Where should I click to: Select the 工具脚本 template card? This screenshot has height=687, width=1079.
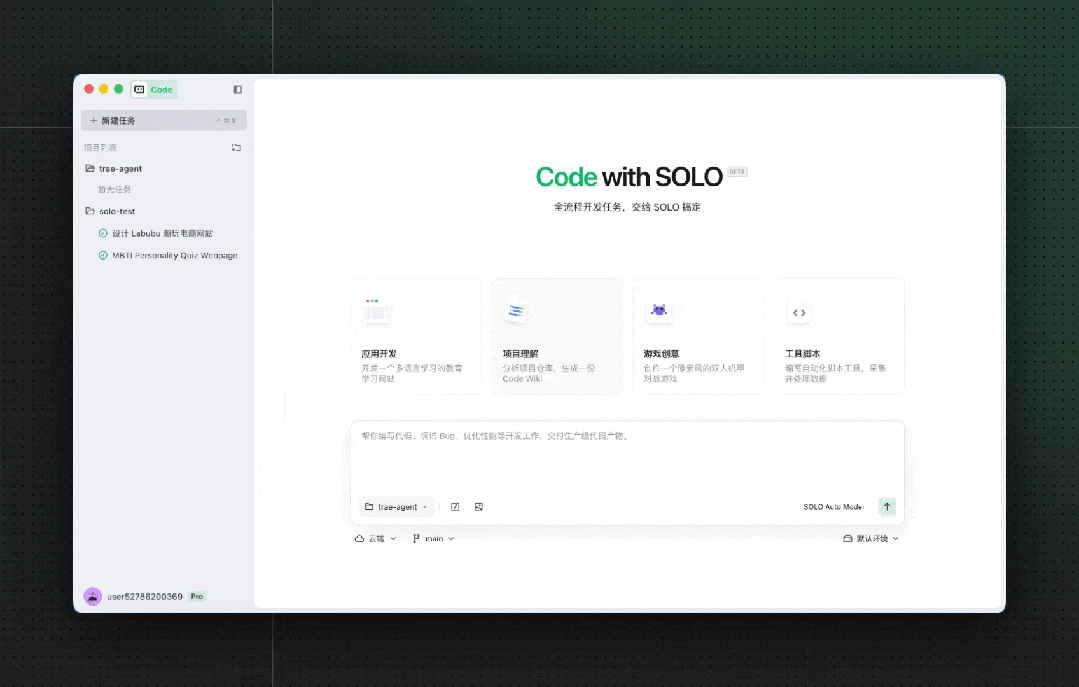(840, 336)
